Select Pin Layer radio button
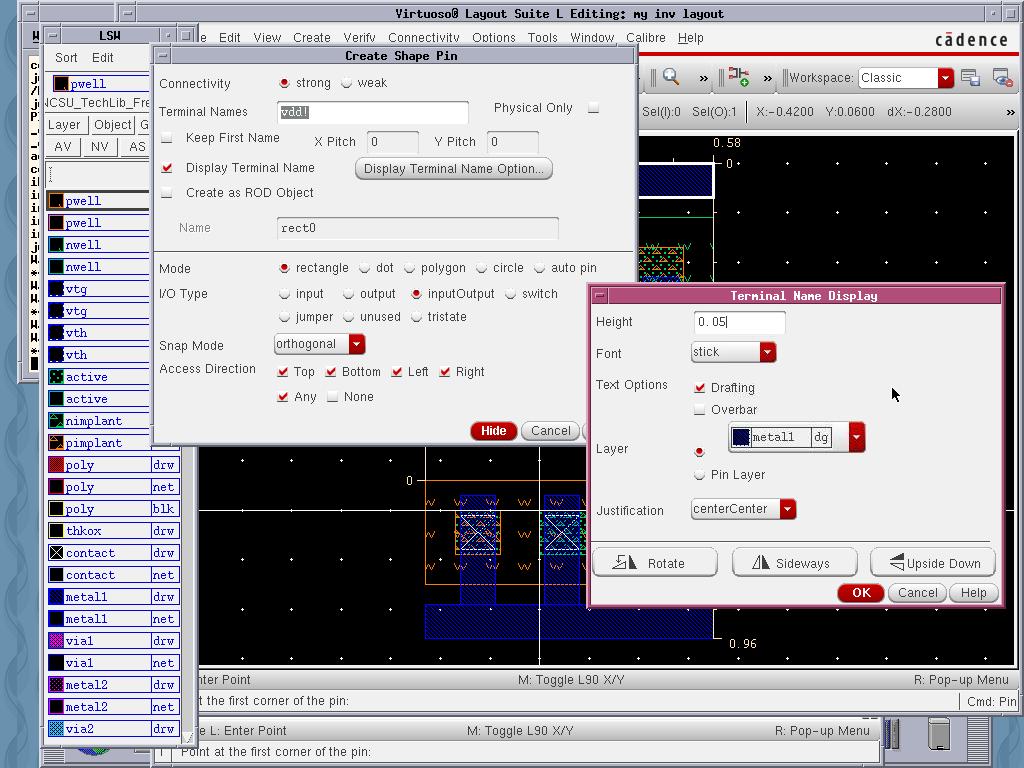 [699, 475]
